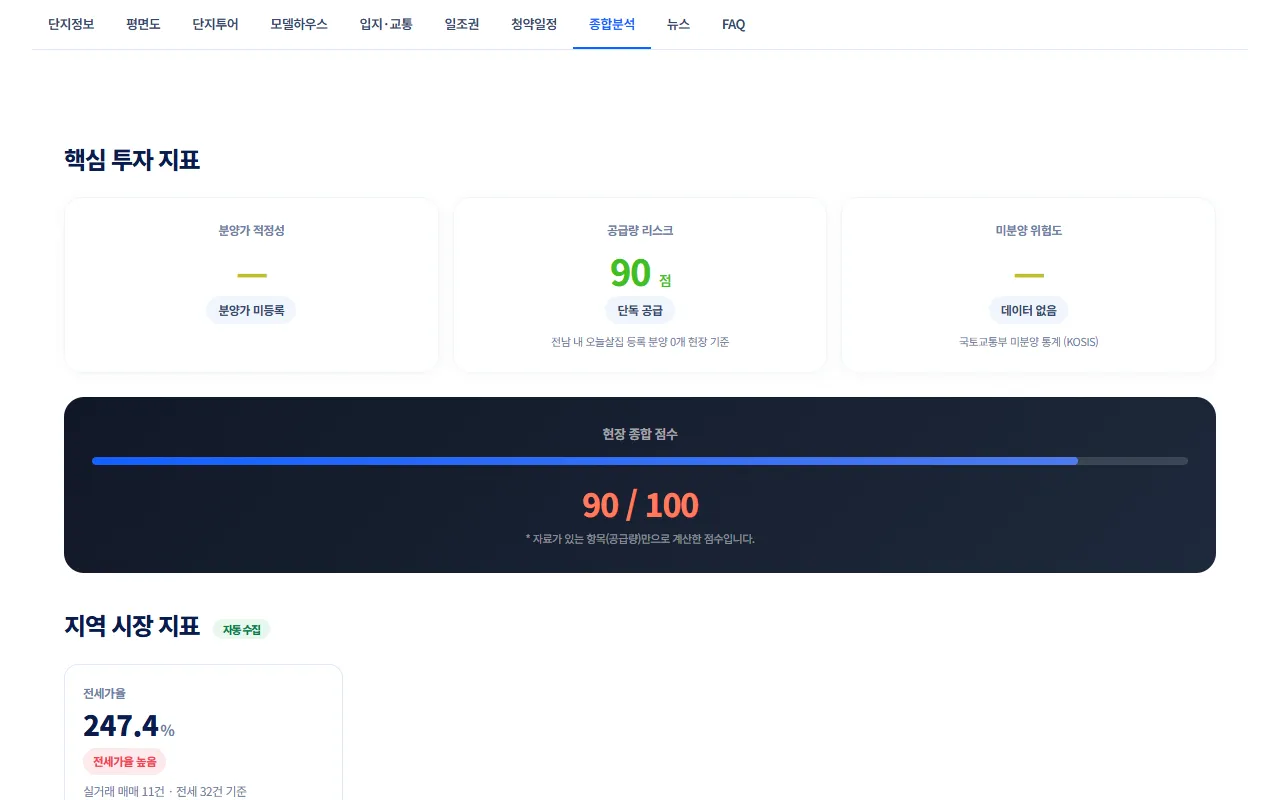The image size is (1280, 800).
Task: Open the 단지정보 tab
Action: (71, 24)
